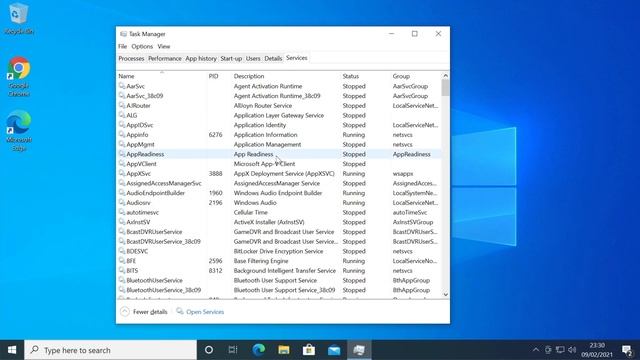Viewport: 640px width, 360px height.
Task: Select the Appinfo service name
Action: pyautogui.click(x=137, y=135)
